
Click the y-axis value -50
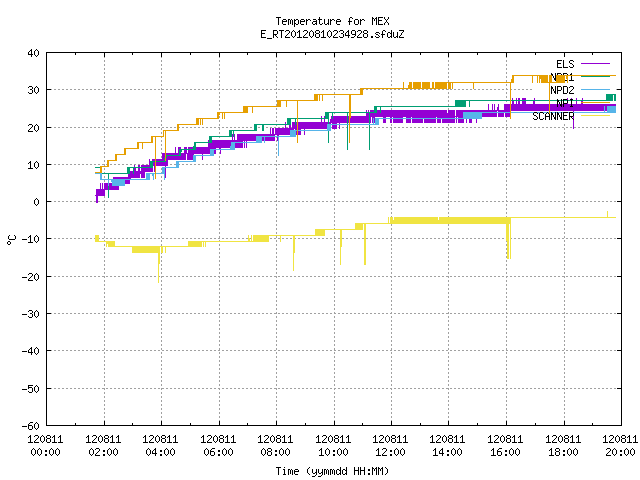[x=31, y=389]
